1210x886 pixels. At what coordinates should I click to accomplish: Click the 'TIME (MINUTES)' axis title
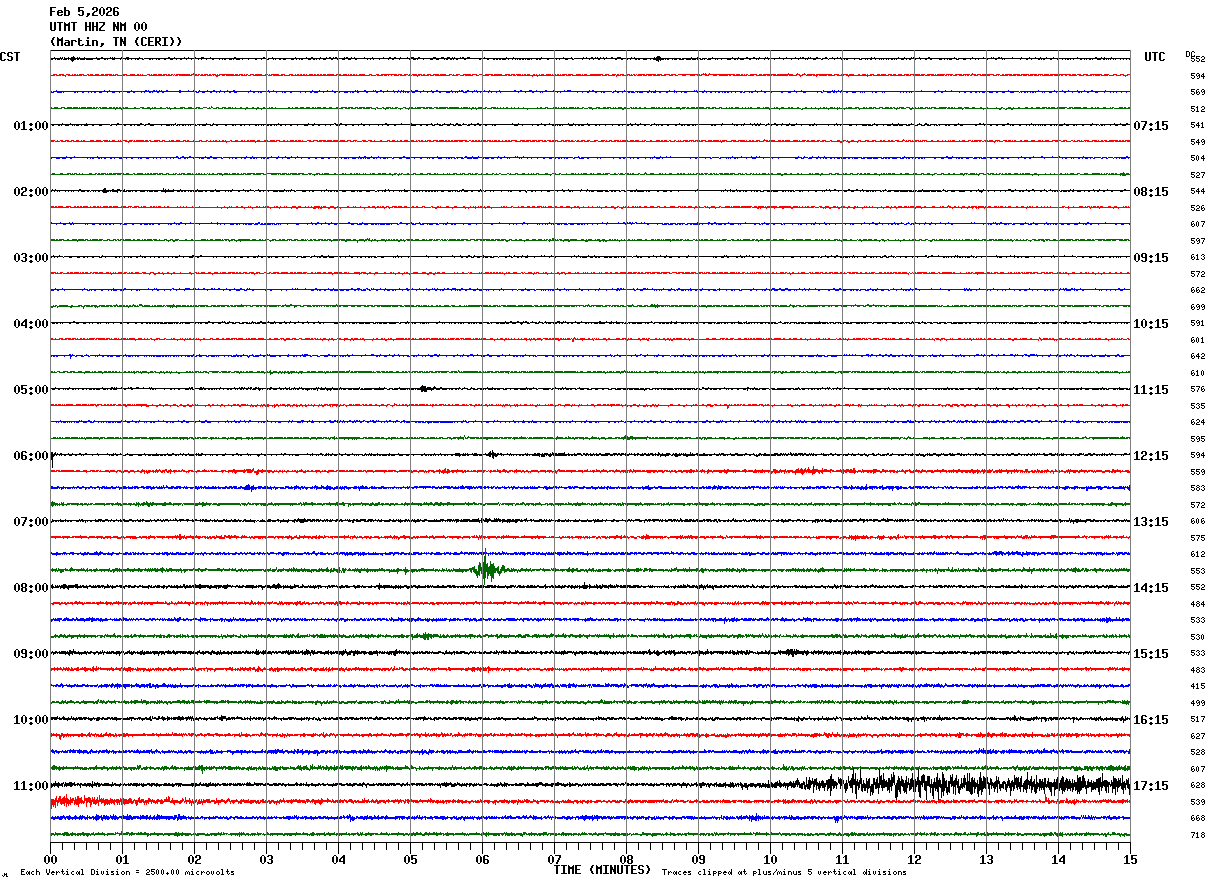(603, 870)
